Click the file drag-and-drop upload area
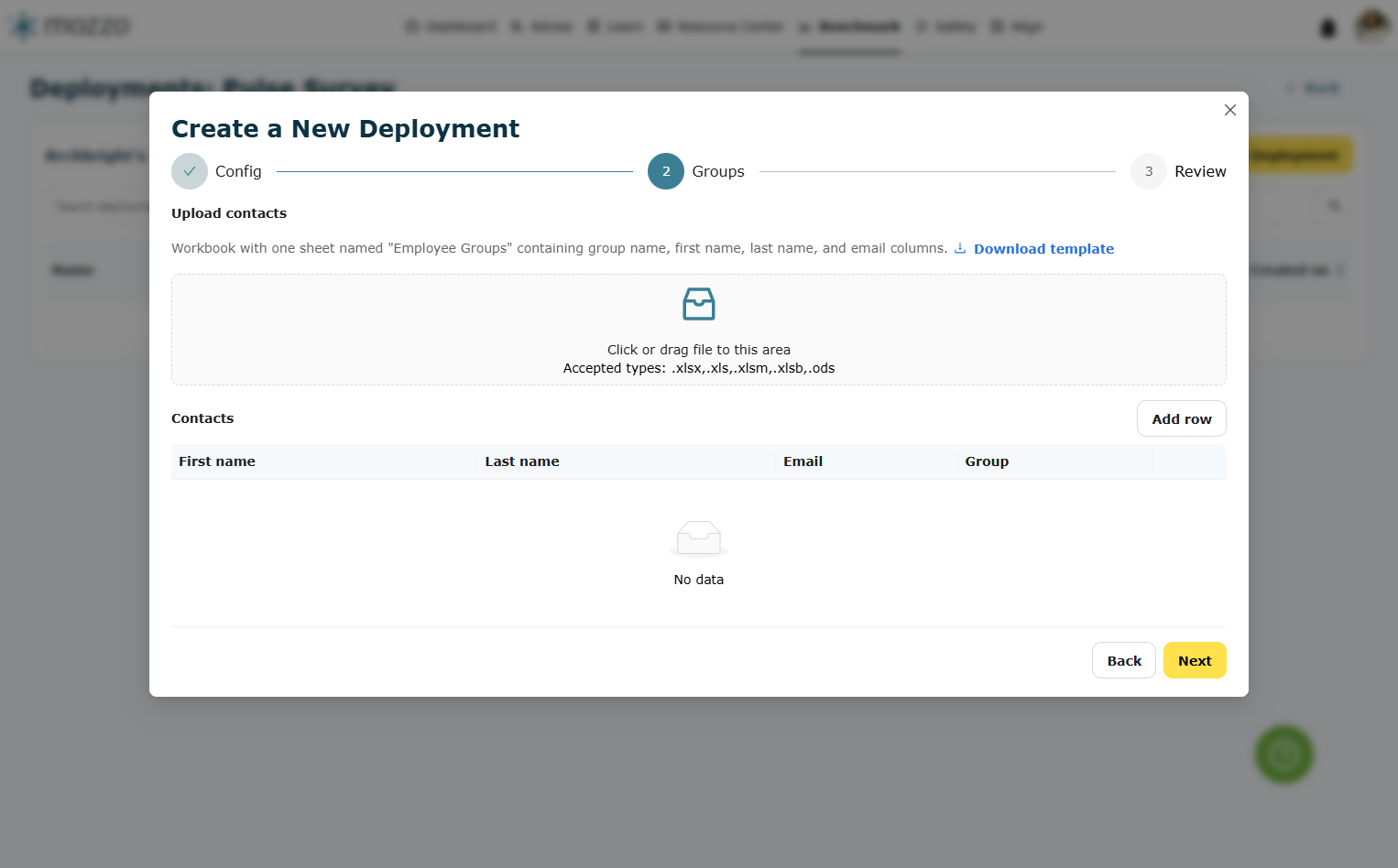The height and width of the screenshot is (868, 1398). pyautogui.click(x=699, y=330)
